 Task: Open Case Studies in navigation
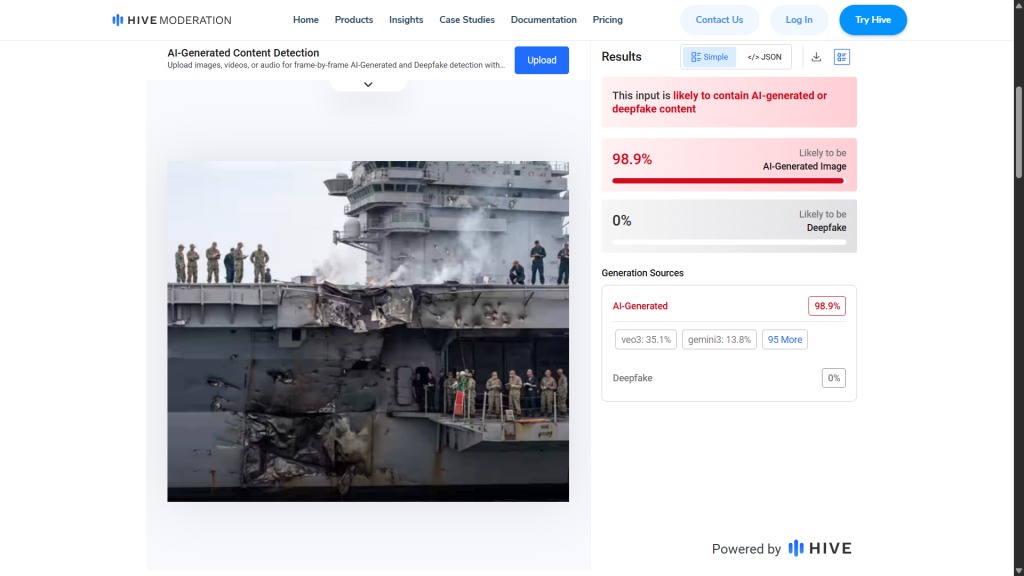pyautogui.click(x=467, y=20)
